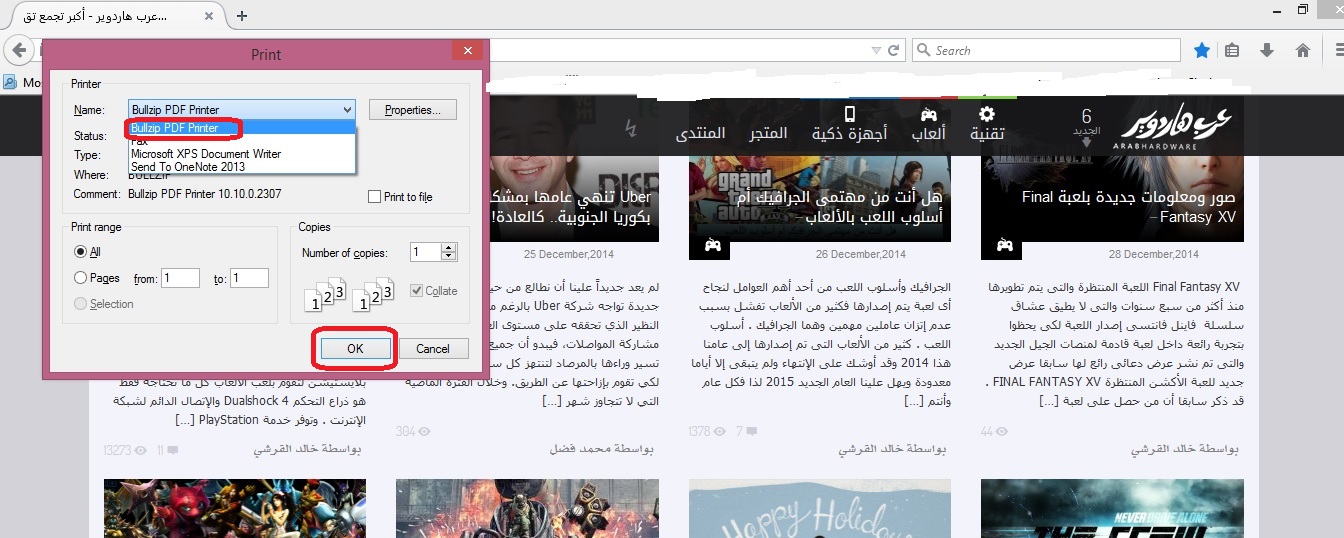Toggle the Collate checkbox
1344x538 pixels.
[416, 290]
